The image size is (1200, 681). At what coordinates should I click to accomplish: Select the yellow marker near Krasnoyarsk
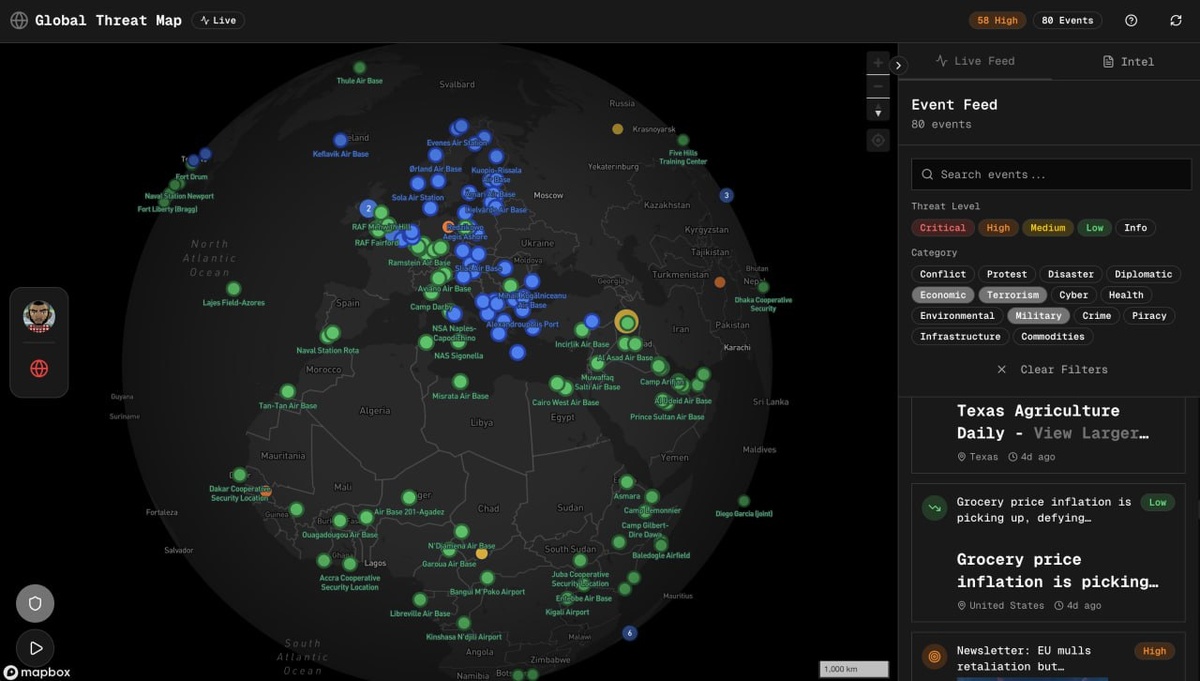pyautogui.click(x=618, y=129)
